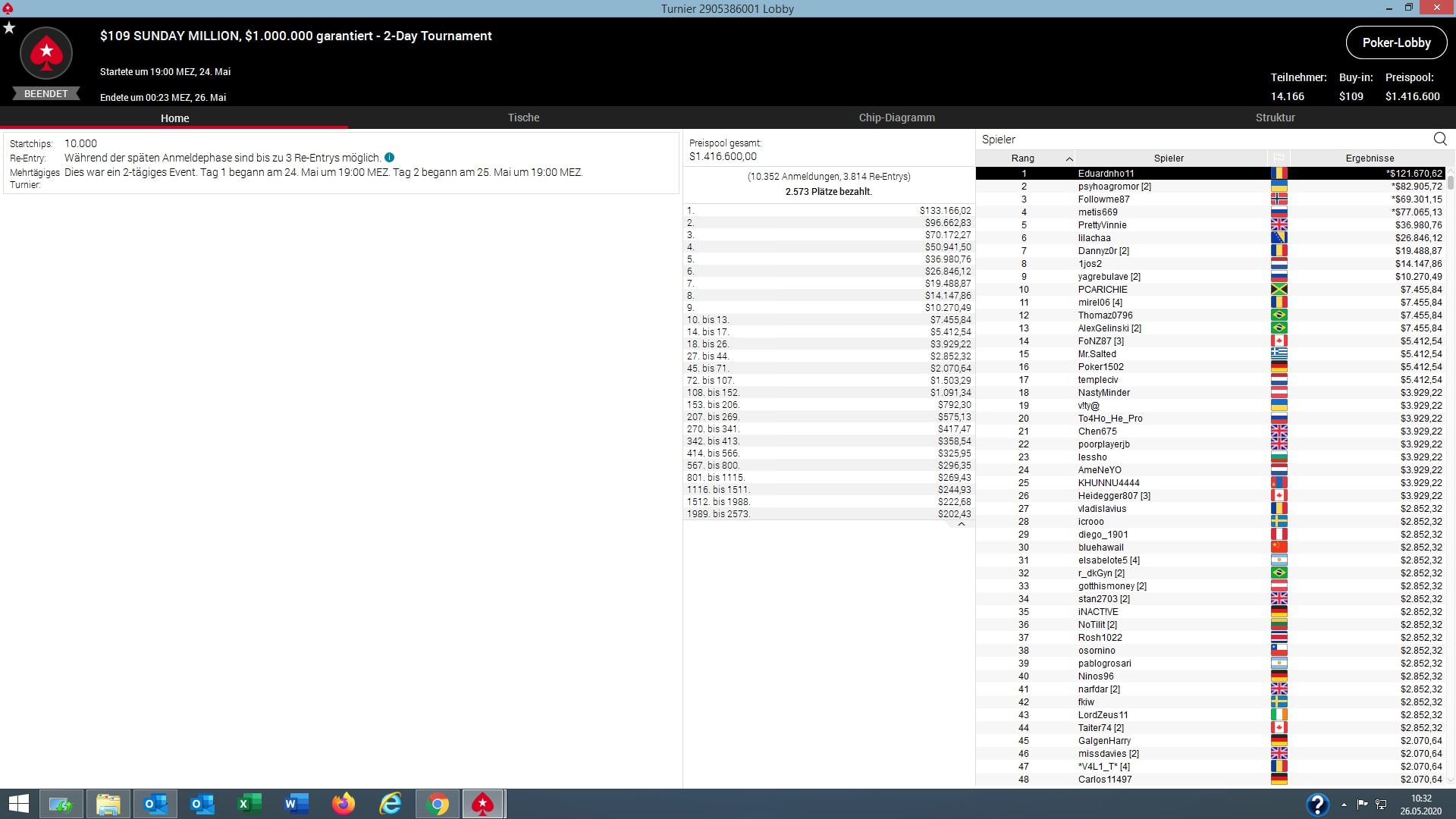Select player Eduardnho11 row
The image size is (1456, 819).
tap(1106, 174)
